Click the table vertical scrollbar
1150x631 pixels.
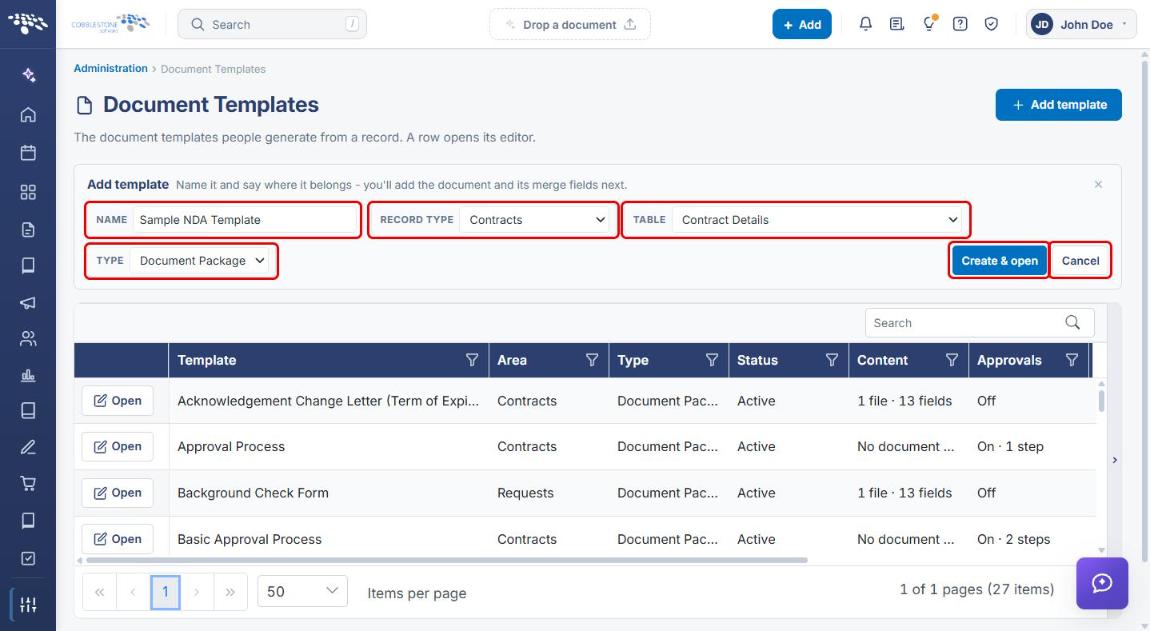pyautogui.click(x=1101, y=401)
